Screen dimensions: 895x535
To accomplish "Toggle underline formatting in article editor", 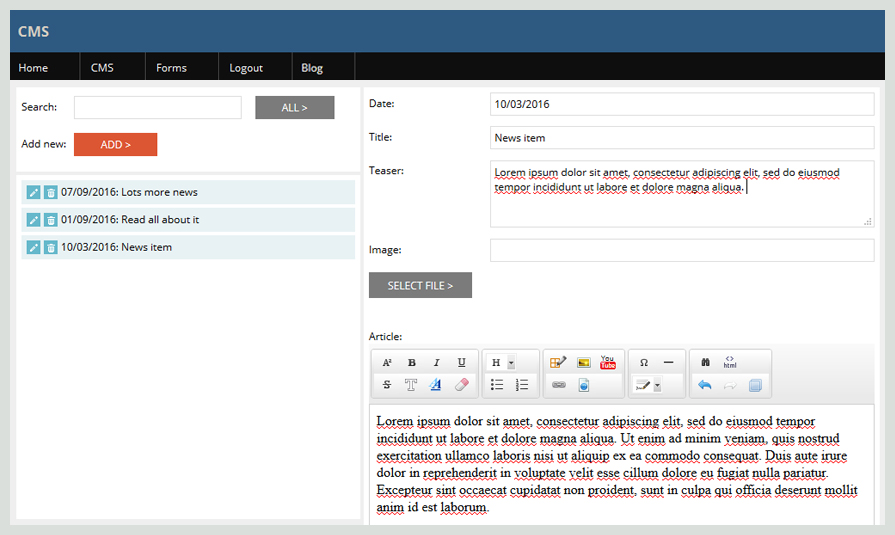I will point(461,363).
